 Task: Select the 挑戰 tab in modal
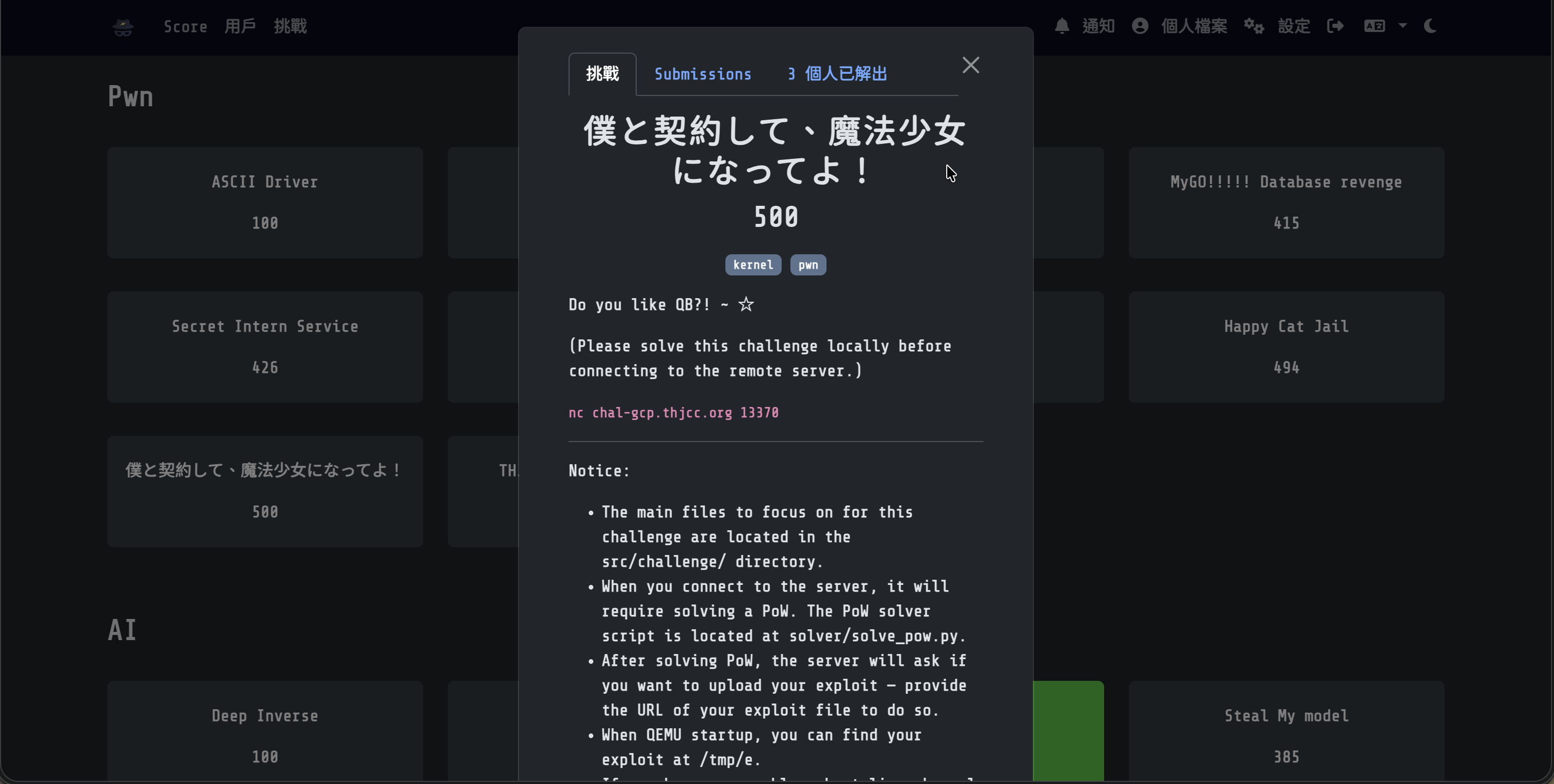click(602, 74)
